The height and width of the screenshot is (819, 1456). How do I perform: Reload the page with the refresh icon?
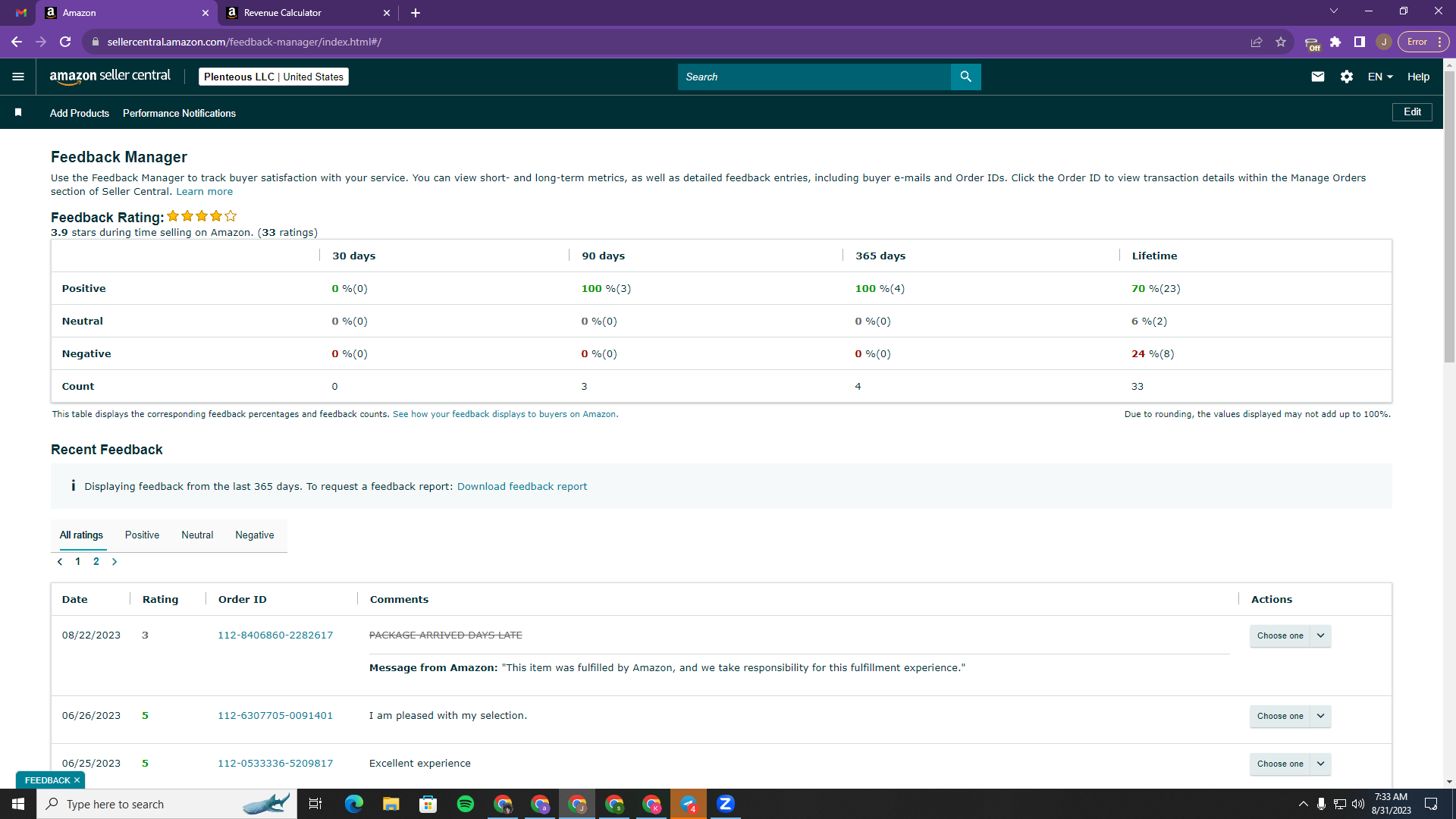(65, 42)
